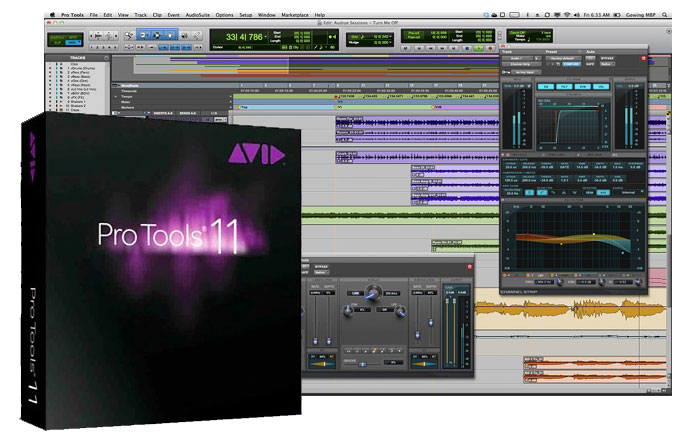Click the Stop button in transport

pyautogui.click(x=467, y=48)
